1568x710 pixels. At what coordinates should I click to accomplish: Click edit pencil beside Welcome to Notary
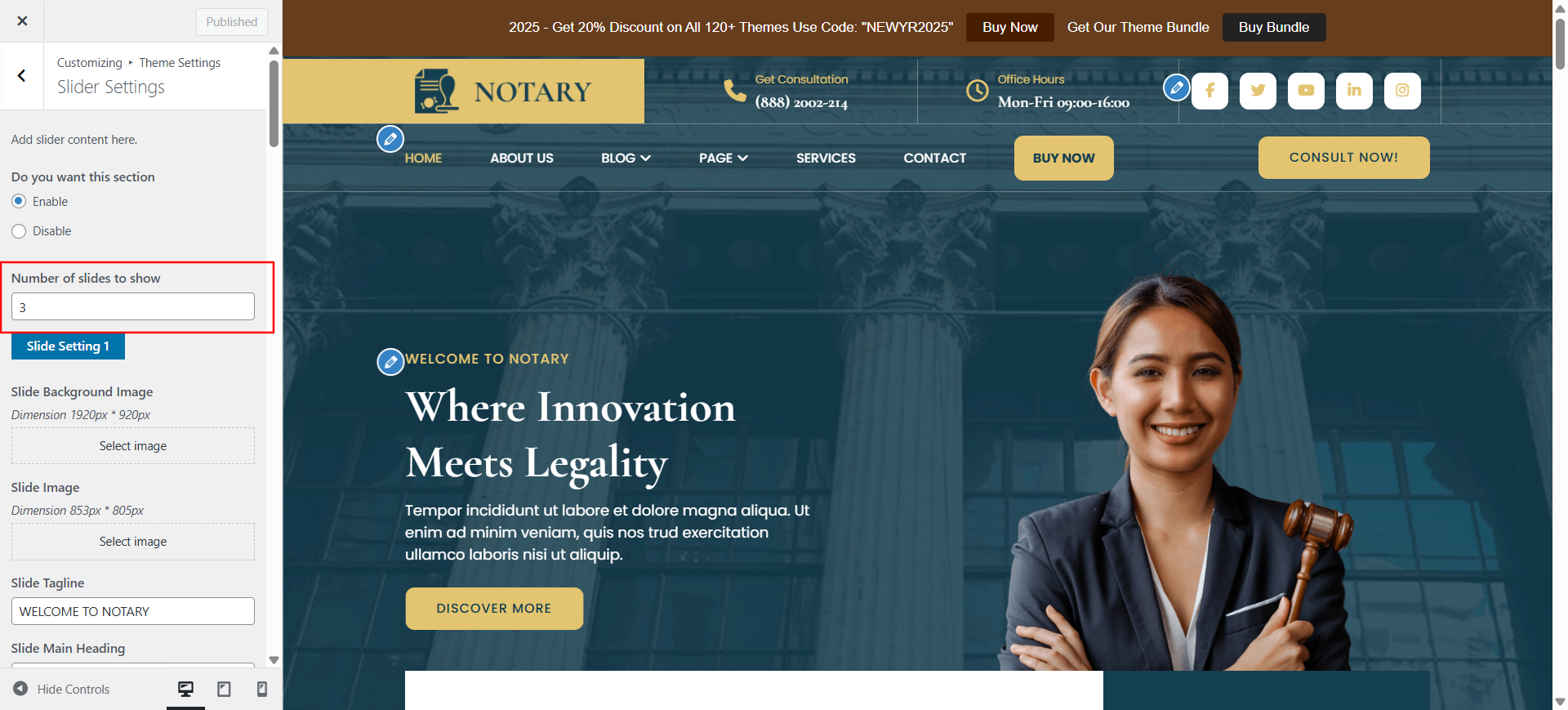(x=390, y=361)
